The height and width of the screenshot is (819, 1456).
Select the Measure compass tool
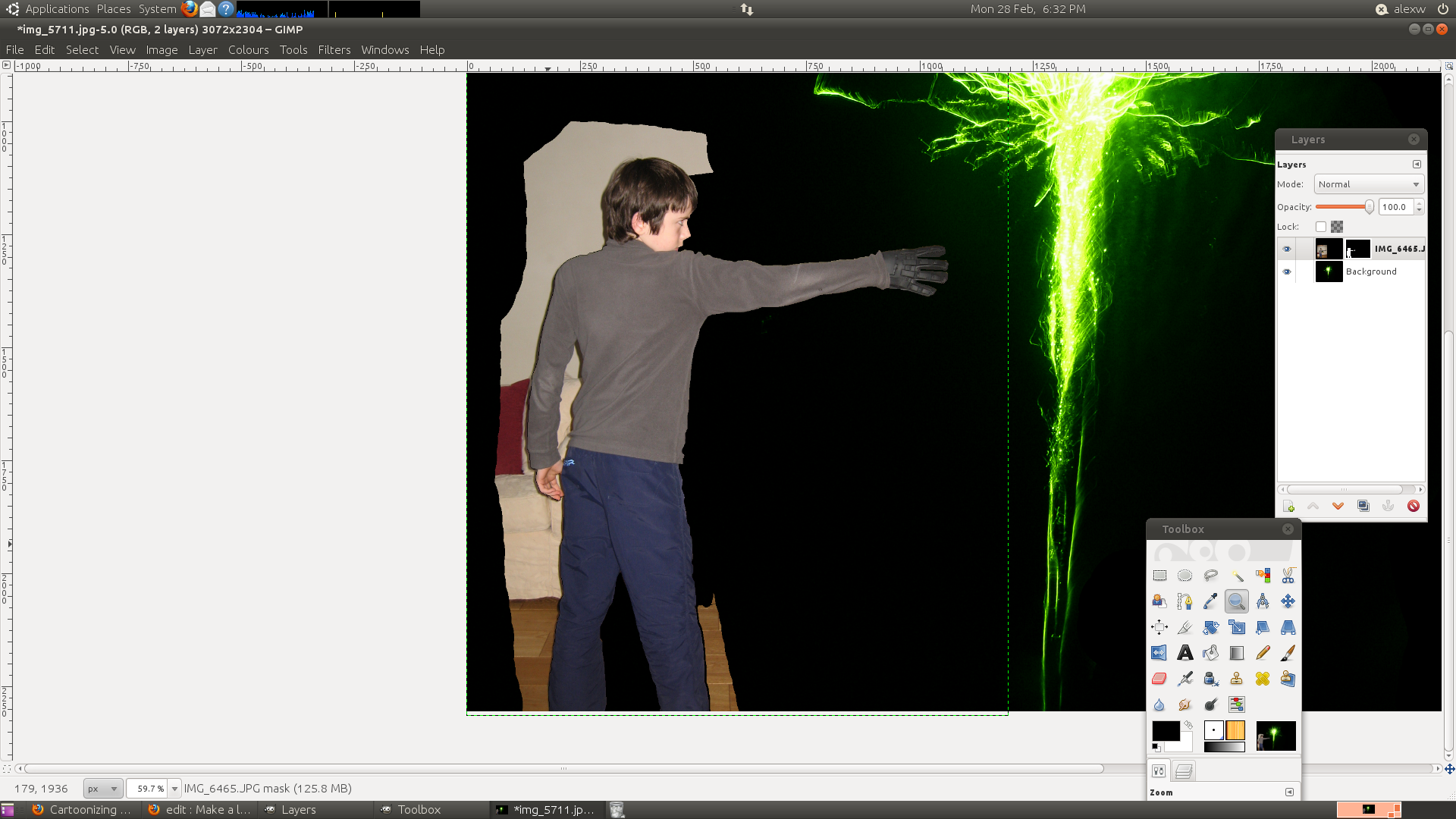coord(1263,601)
